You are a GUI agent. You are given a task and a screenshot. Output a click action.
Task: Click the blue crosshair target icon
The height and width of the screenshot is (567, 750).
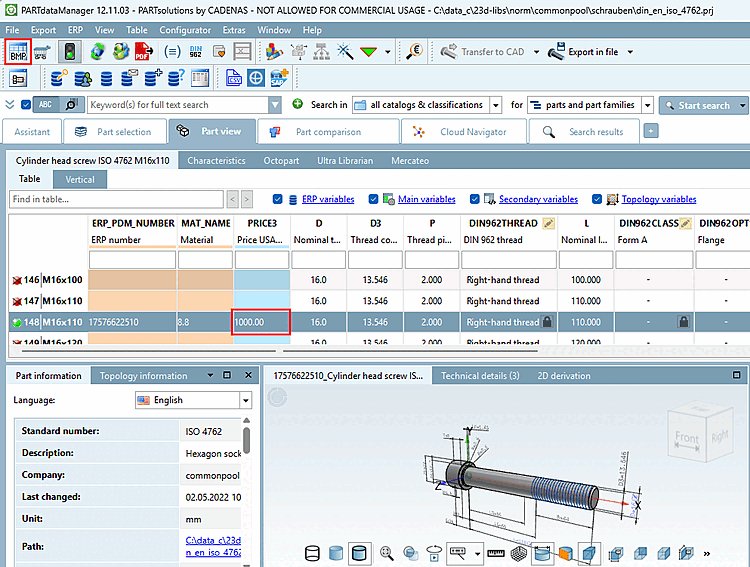[256, 78]
